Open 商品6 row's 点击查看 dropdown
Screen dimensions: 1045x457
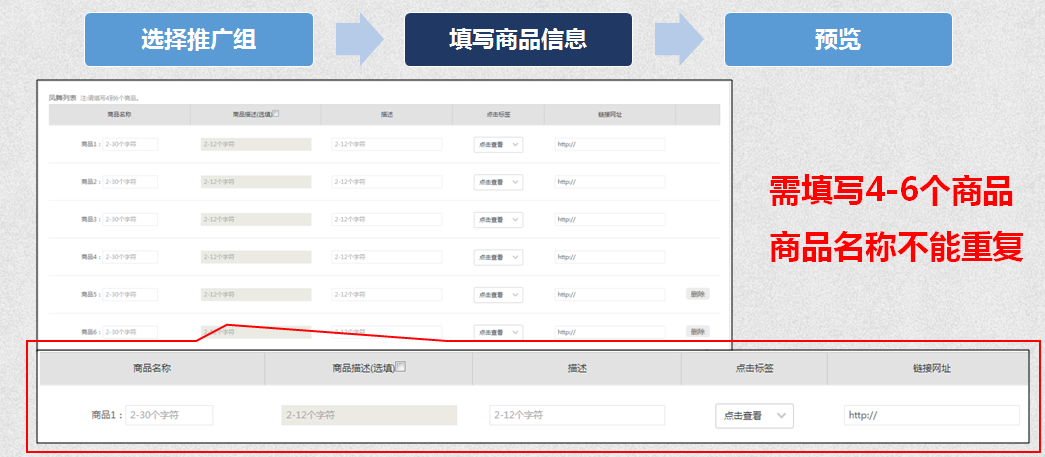(x=498, y=332)
